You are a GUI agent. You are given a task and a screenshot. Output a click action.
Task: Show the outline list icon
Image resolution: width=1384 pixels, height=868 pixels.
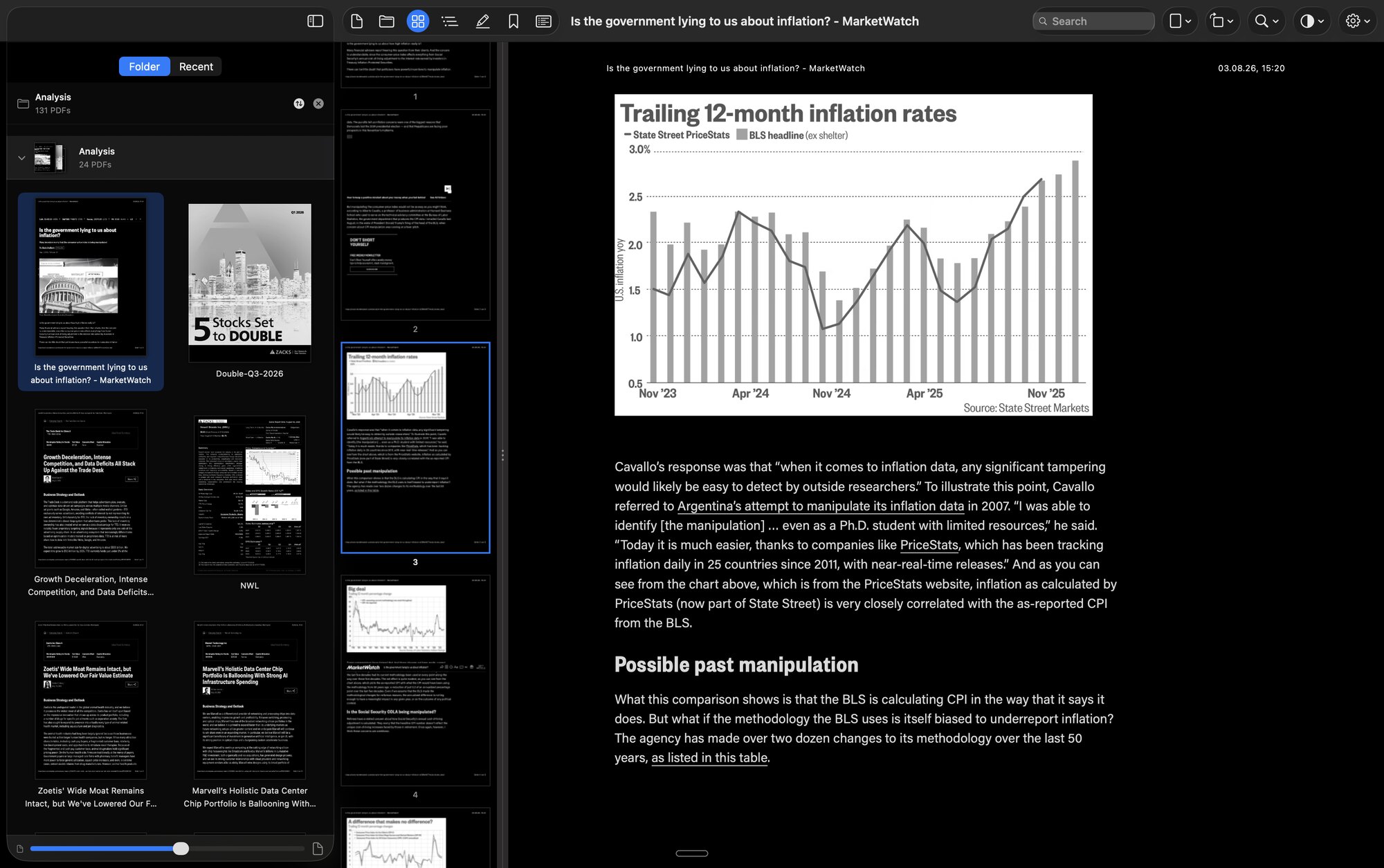450,21
